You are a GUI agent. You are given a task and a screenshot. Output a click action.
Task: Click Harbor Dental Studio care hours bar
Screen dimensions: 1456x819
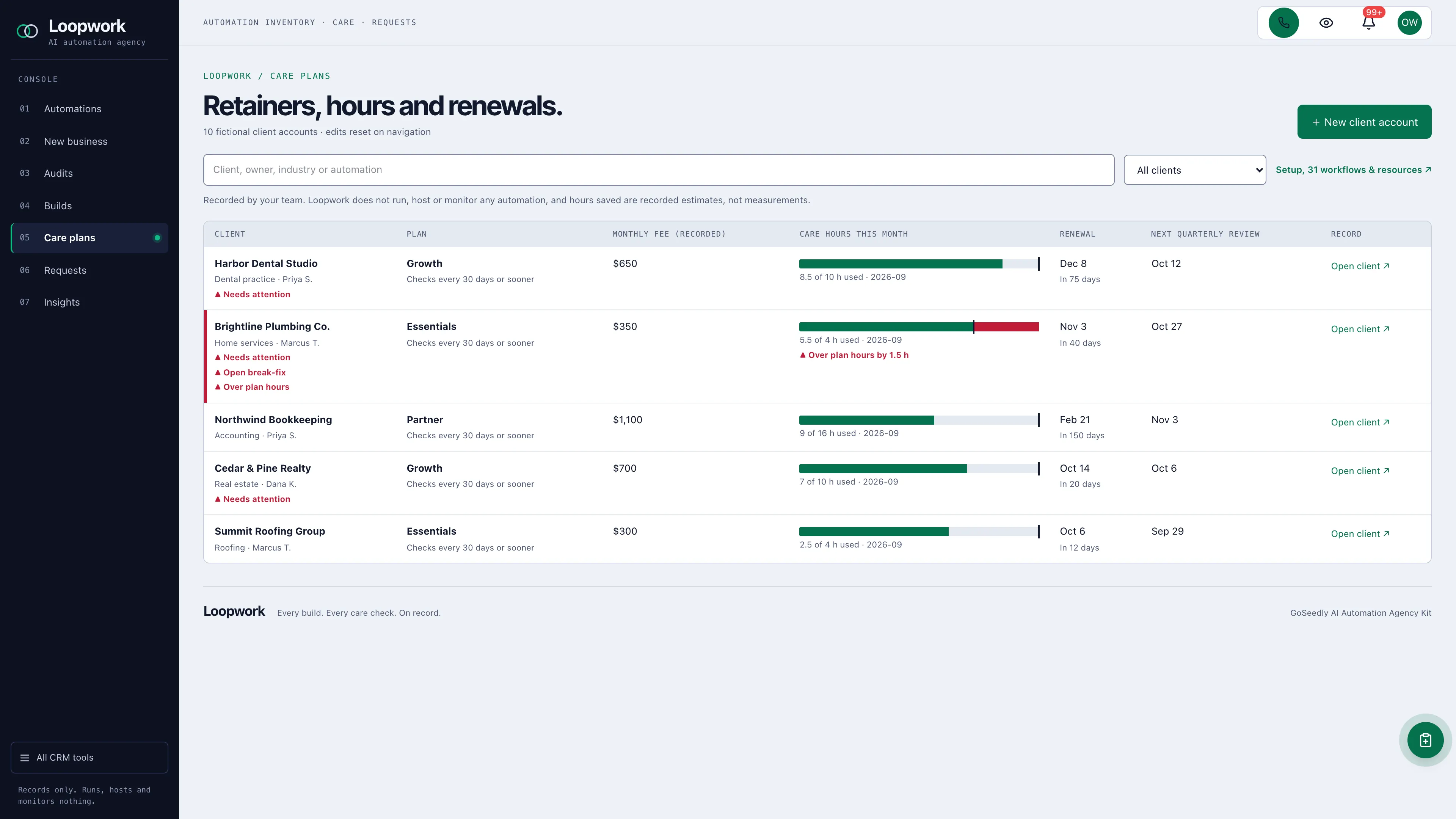[x=919, y=264]
